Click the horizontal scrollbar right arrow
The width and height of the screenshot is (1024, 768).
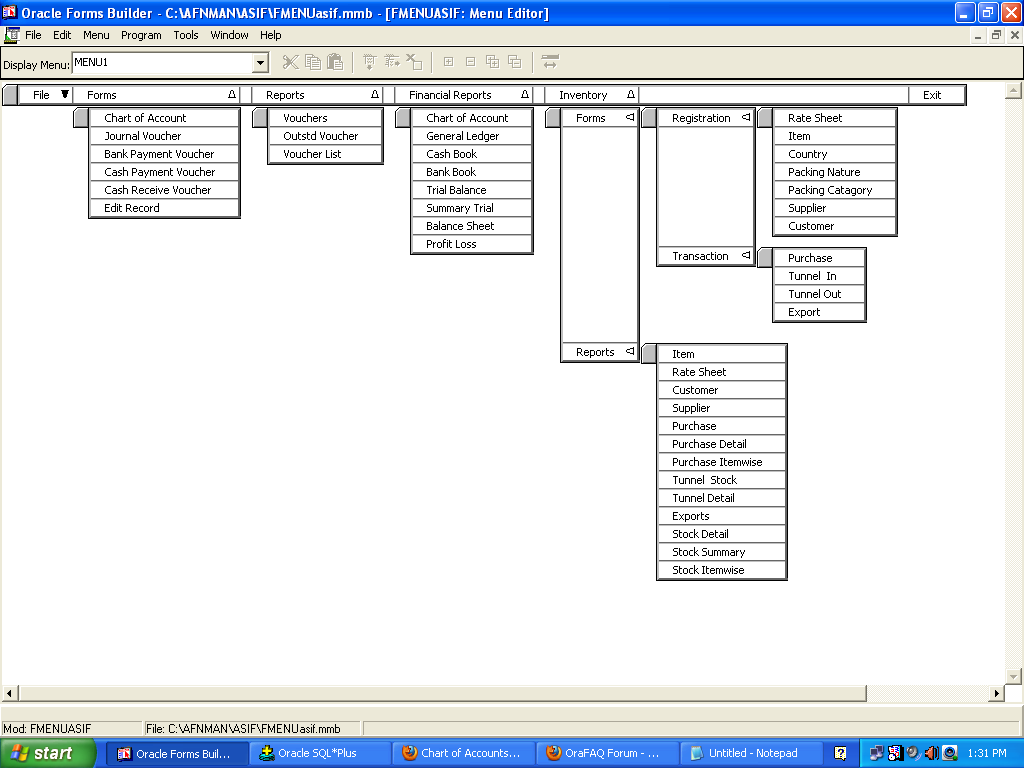(x=997, y=693)
